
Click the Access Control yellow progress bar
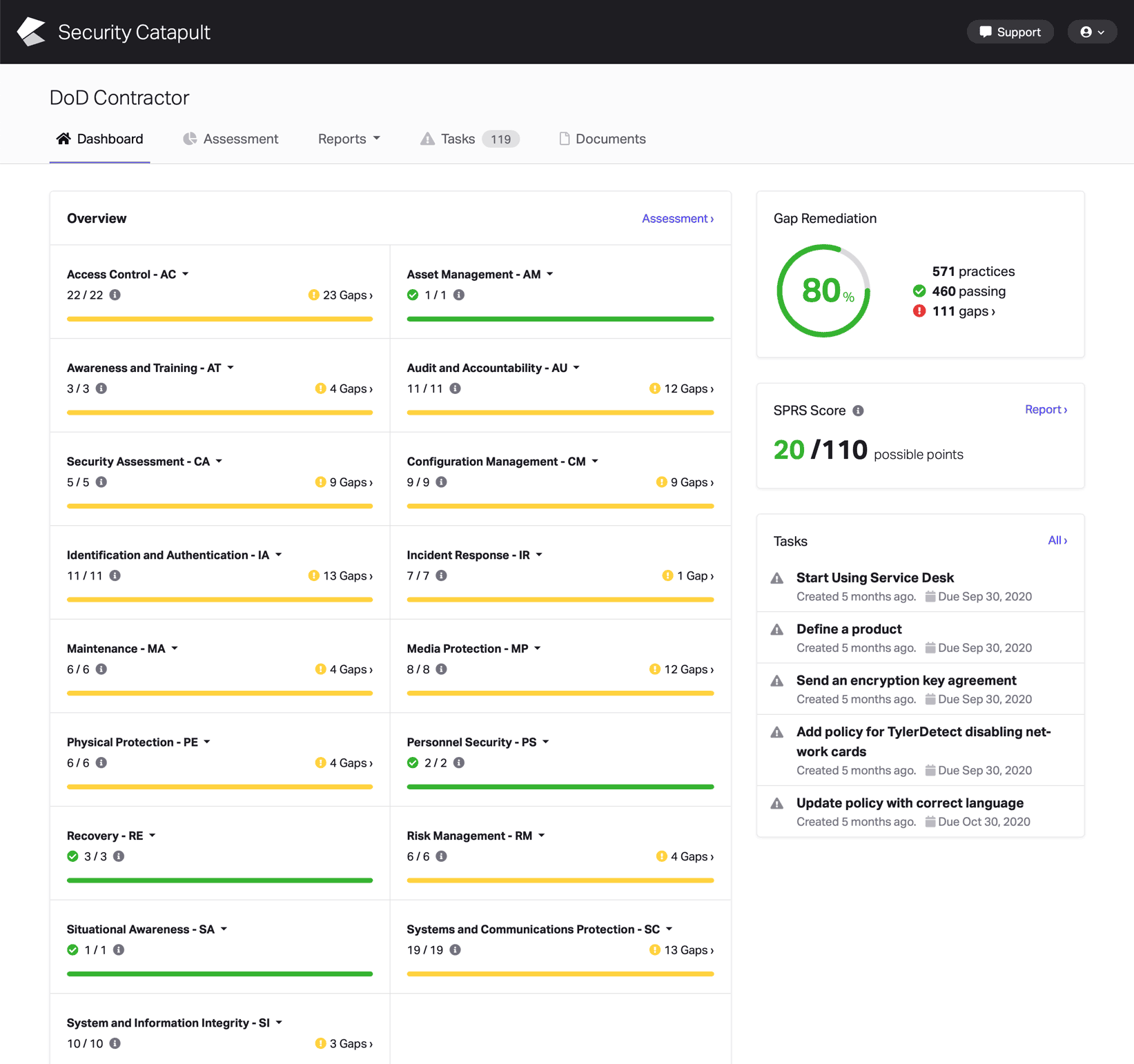click(219, 319)
